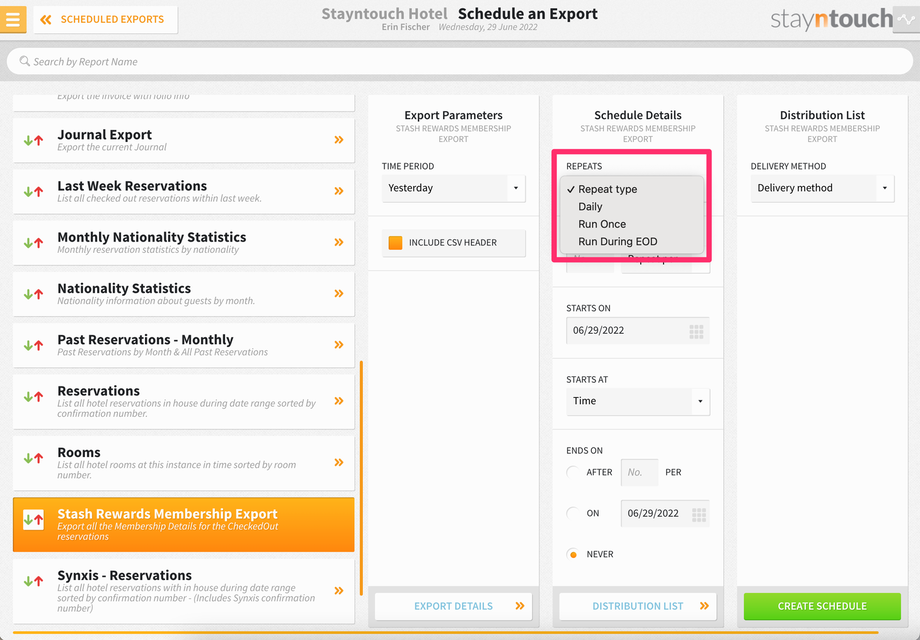Image resolution: width=920 pixels, height=640 pixels.
Task: Open the Delivery method dropdown
Action: pos(822,188)
